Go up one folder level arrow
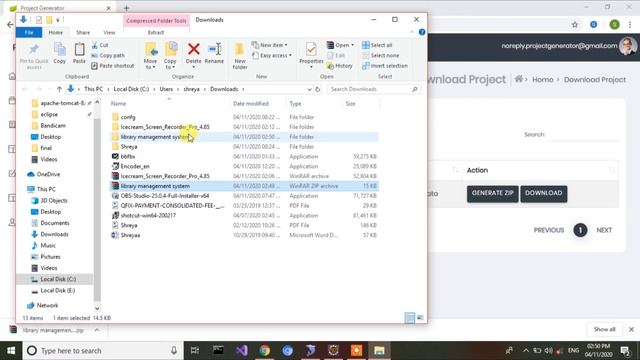This screenshot has width=640, height=360. (60, 89)
